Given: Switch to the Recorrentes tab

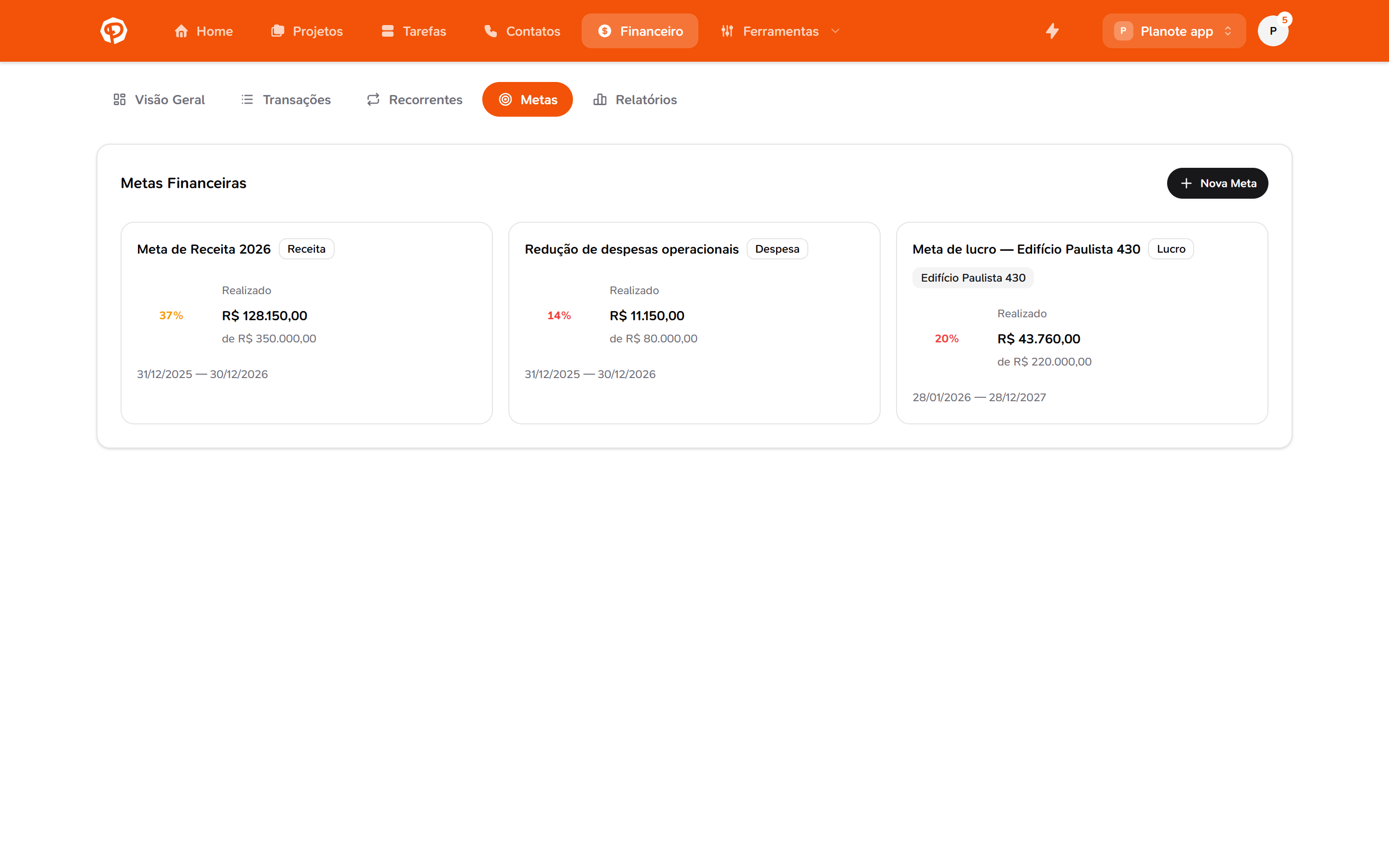Looking at the screenshot, I should pos(414,99).
